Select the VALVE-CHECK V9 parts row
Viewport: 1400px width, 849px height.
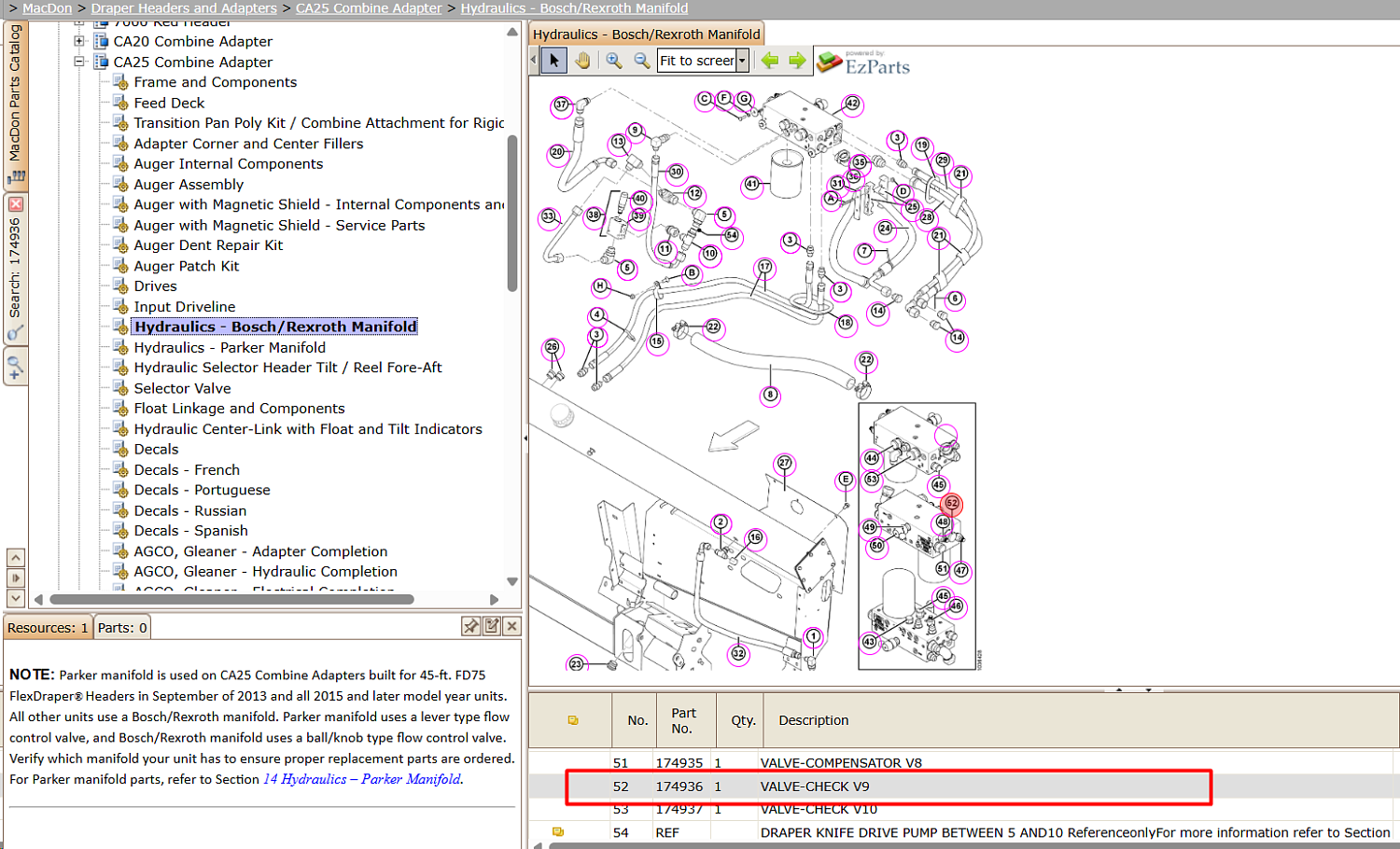[x=964, y=786]
